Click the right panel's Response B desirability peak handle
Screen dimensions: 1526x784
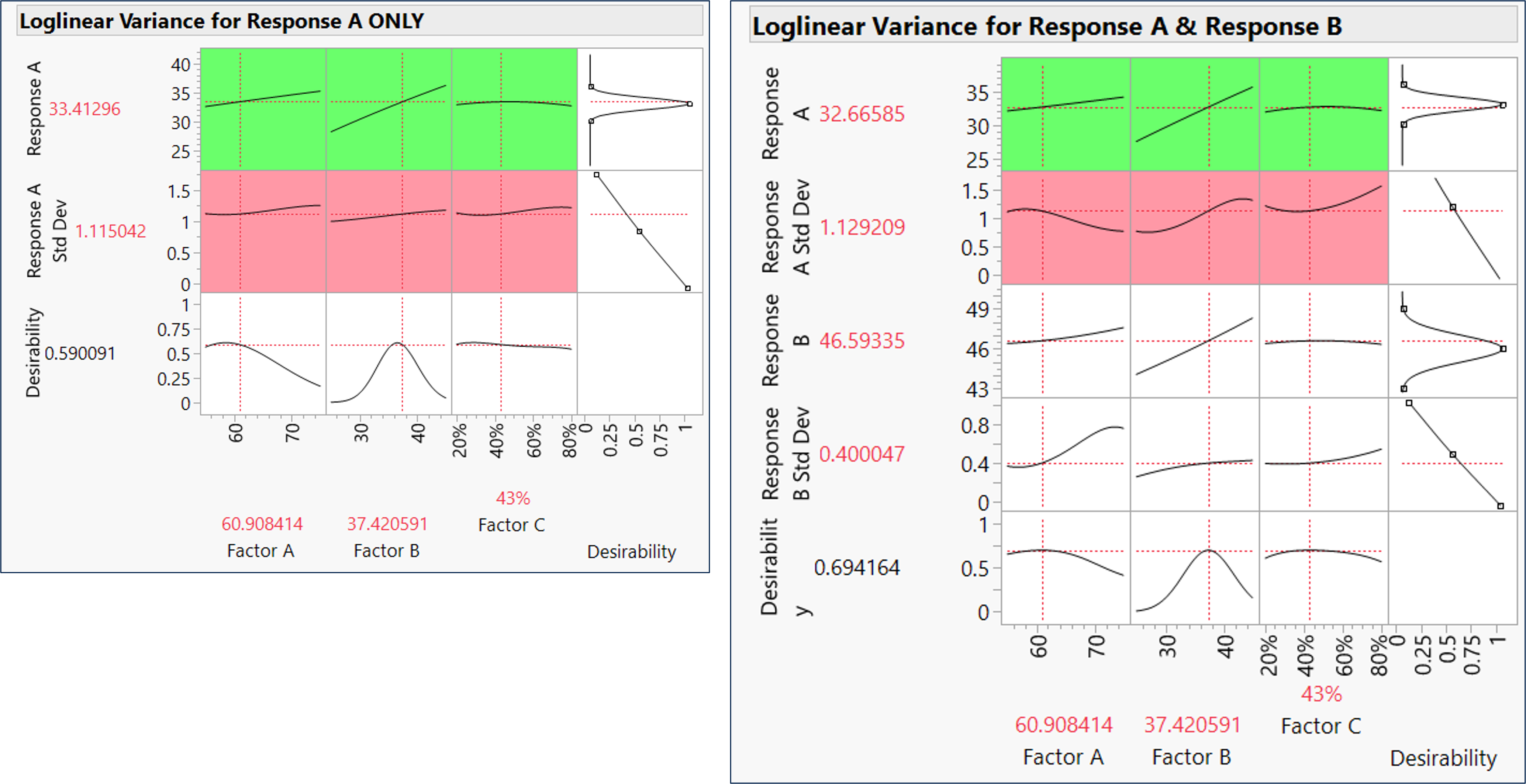[1503, 349]
